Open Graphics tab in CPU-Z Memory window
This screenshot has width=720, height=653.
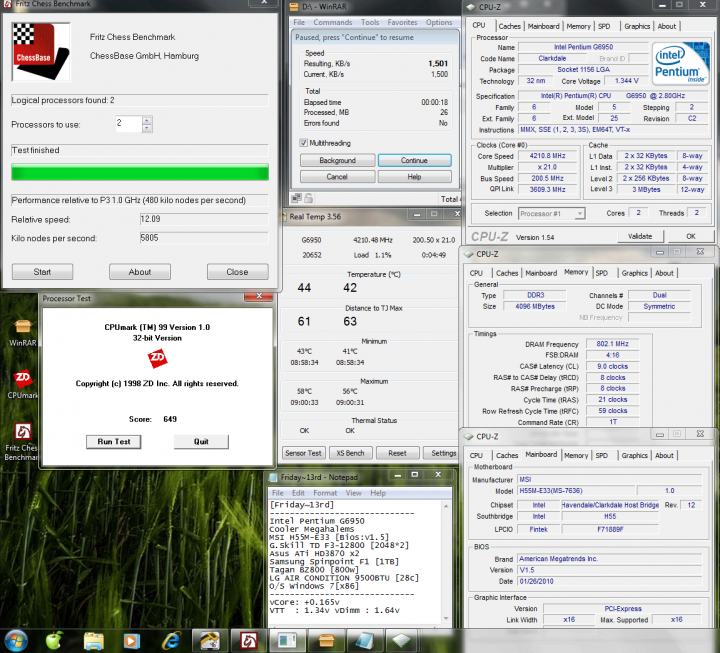tap(635, 273)
